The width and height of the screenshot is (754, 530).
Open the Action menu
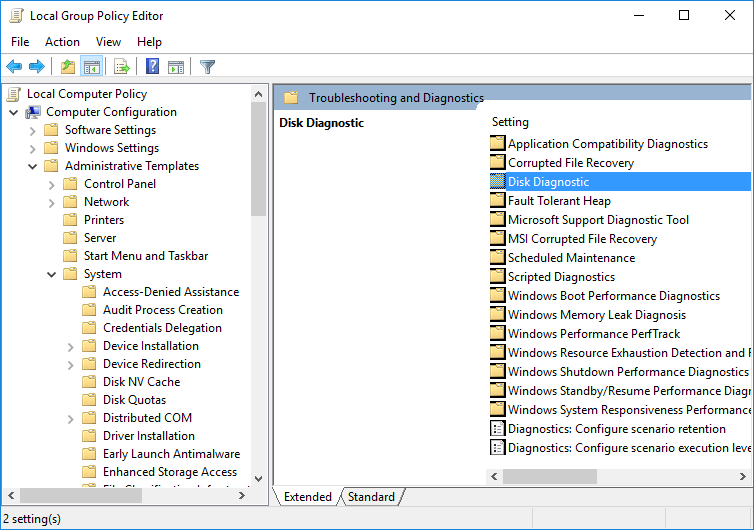click(62, 42)
